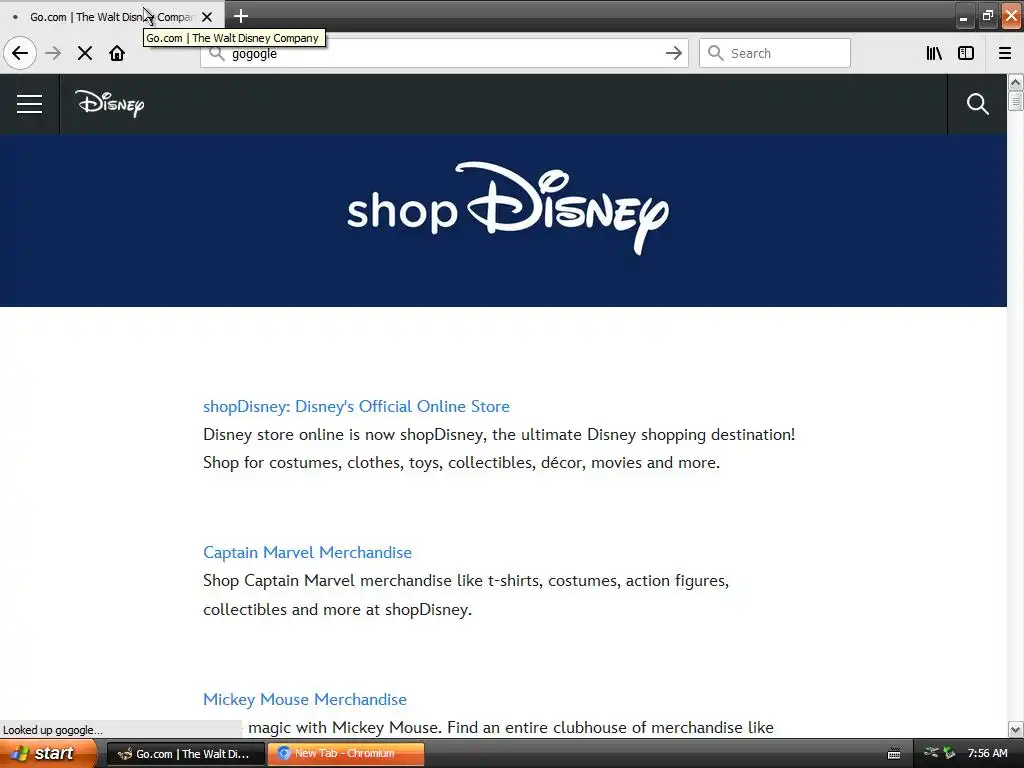
Task: Click the system clock showing 7:56 AM
Action: 987,754
